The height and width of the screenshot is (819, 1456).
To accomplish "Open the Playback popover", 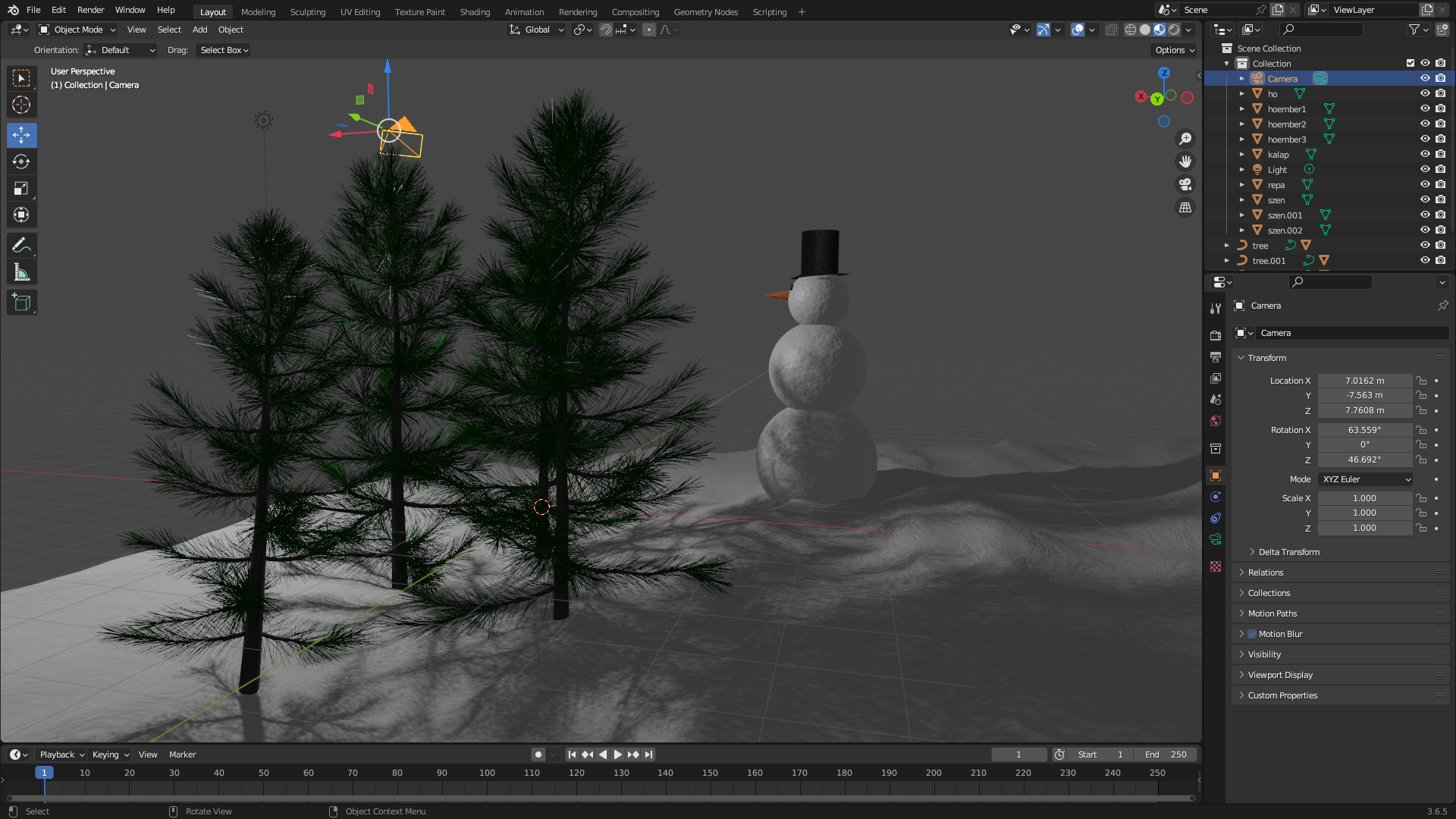I will (x=61, y=755).
